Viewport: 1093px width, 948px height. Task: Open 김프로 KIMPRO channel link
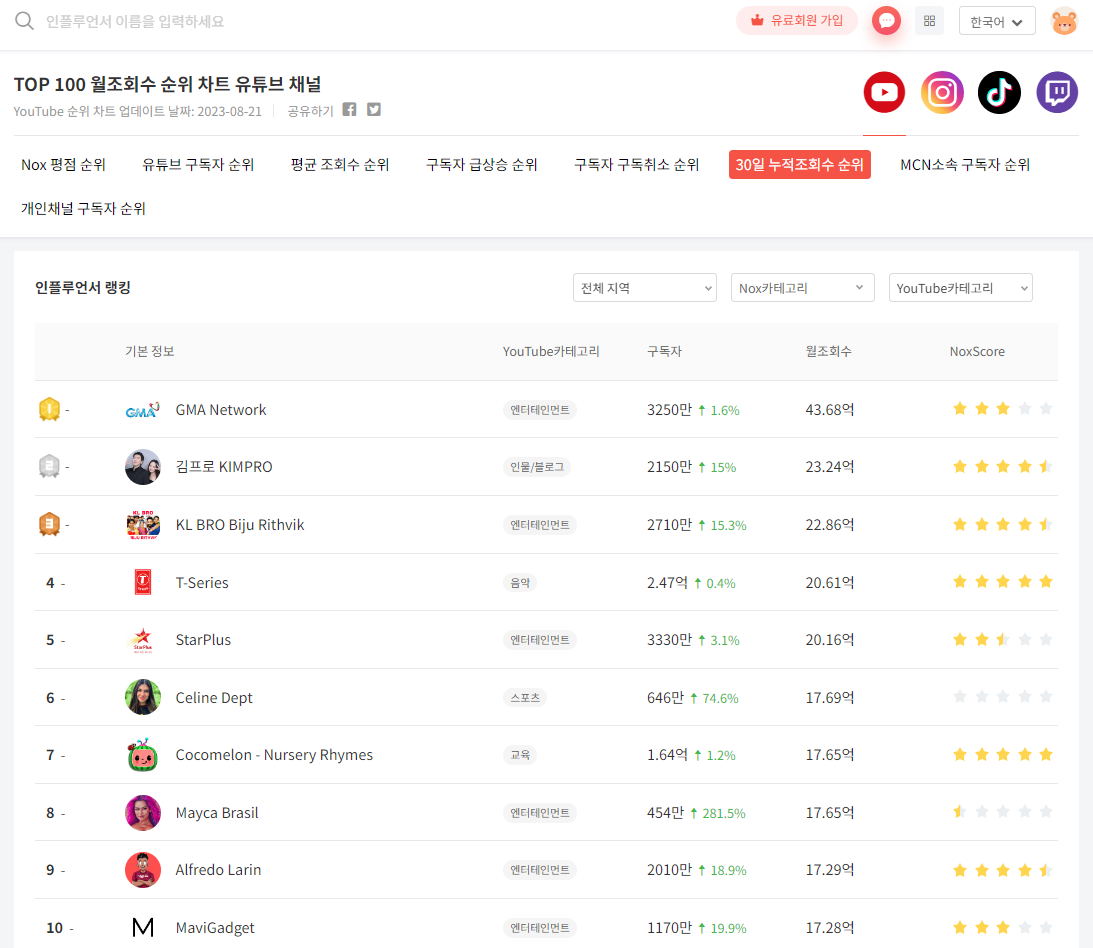coord(224,467)
